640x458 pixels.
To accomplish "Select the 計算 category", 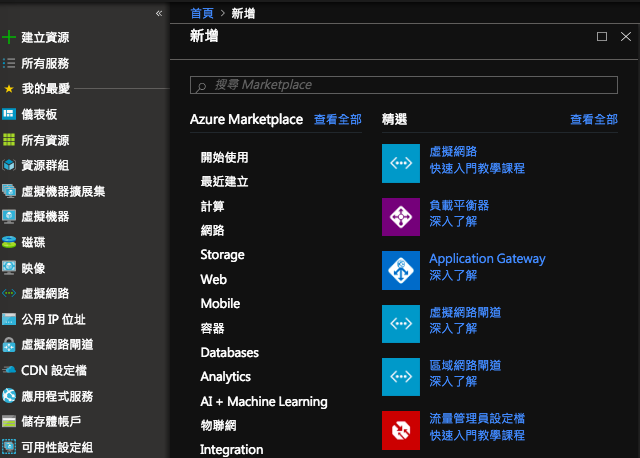I will tap(212, 206).
